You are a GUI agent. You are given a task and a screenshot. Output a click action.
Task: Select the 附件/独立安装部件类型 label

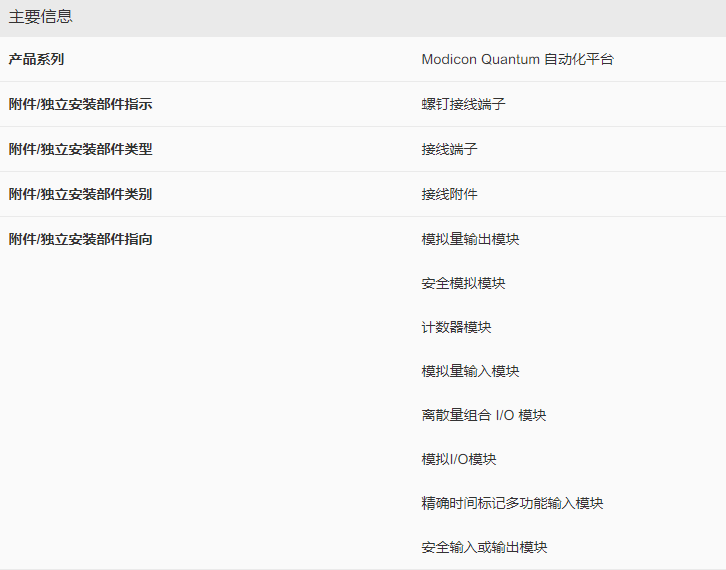pos(80,149)
